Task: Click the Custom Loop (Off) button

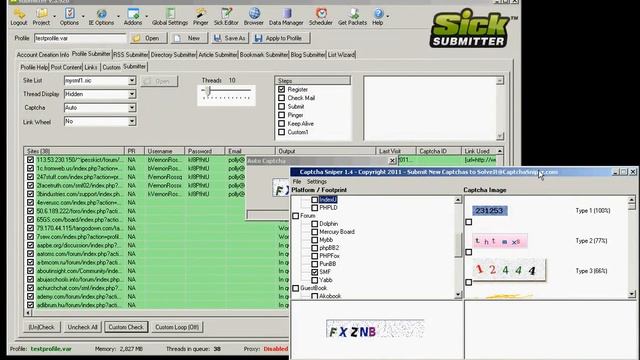Action: point(177,327)
